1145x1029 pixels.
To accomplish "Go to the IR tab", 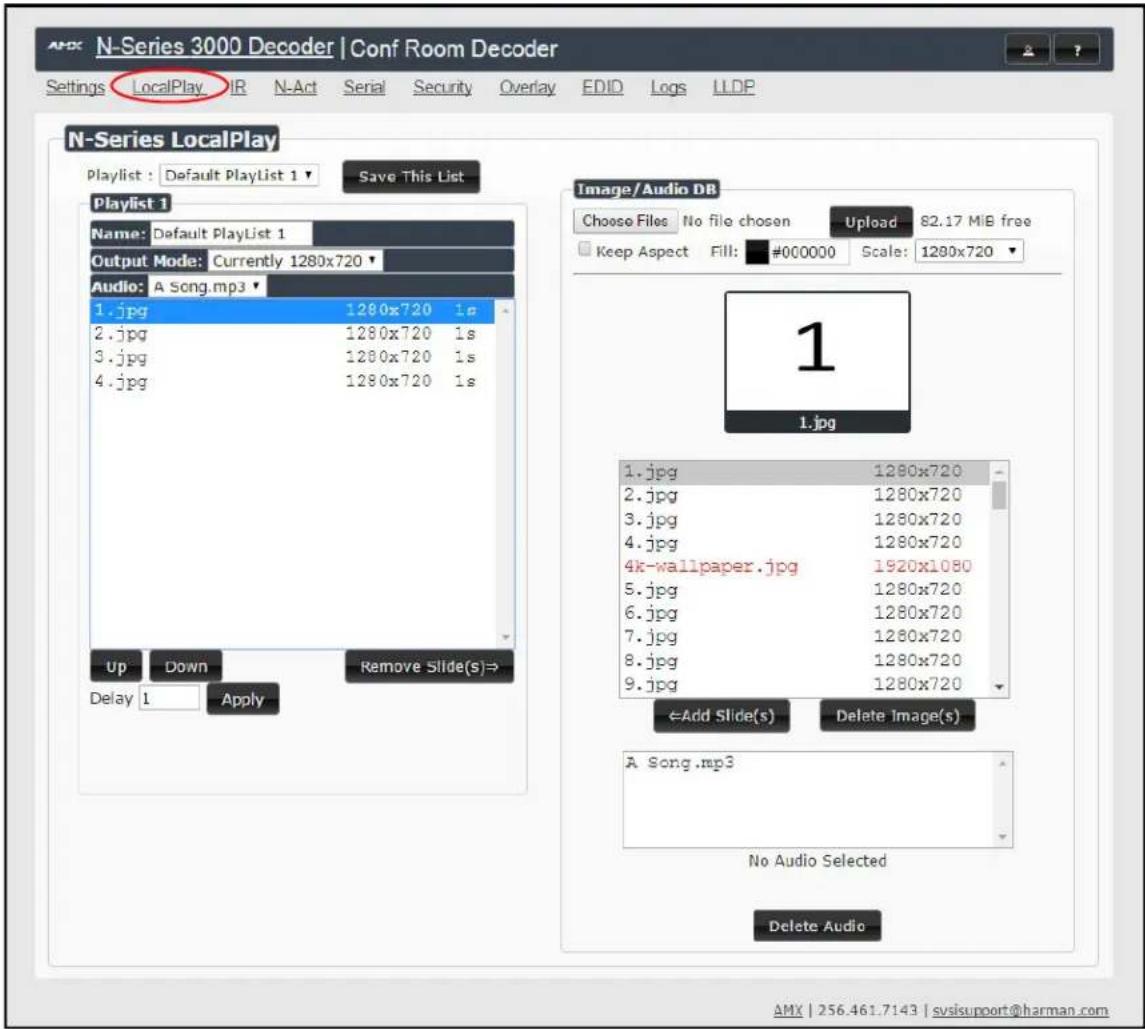I will pyautogui.click(x=239, y=87).
